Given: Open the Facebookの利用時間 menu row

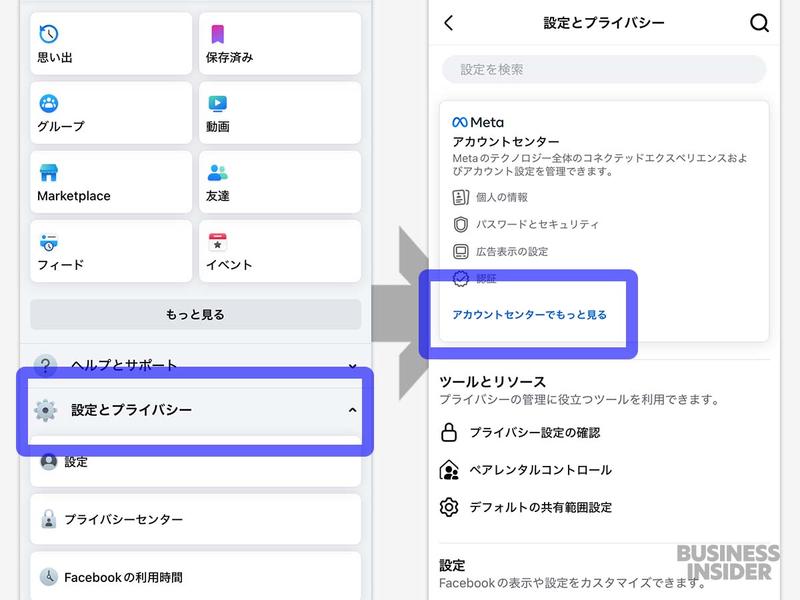Looking at the screenshot, I should [x=195, y=577].
